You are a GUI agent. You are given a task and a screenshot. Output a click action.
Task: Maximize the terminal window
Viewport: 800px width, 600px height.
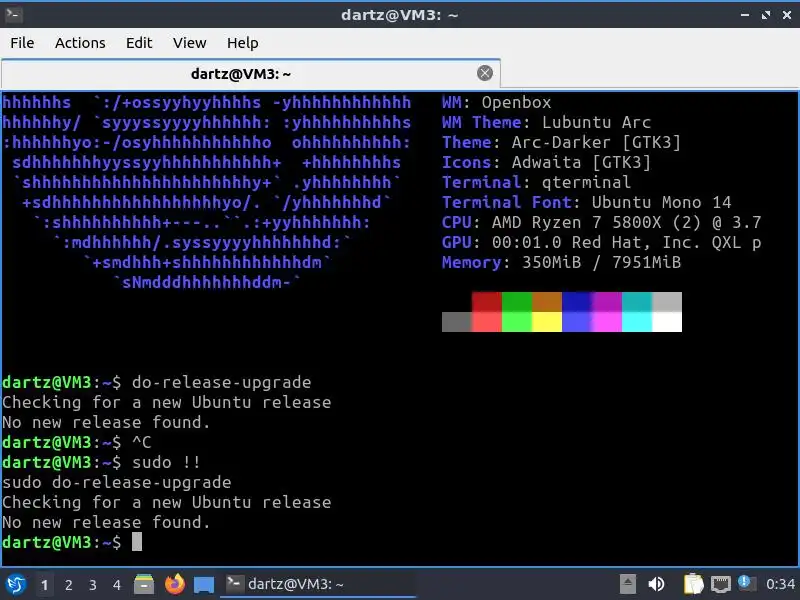[766, 15]
